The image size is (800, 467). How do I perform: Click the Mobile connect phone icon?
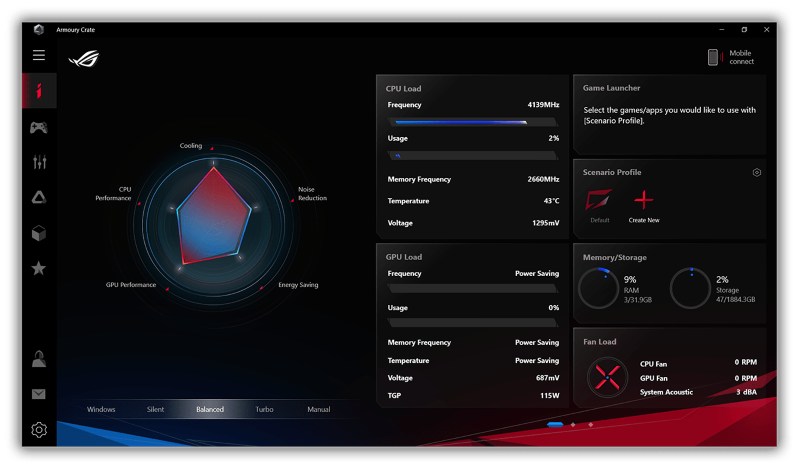click(x=713, y=57)
